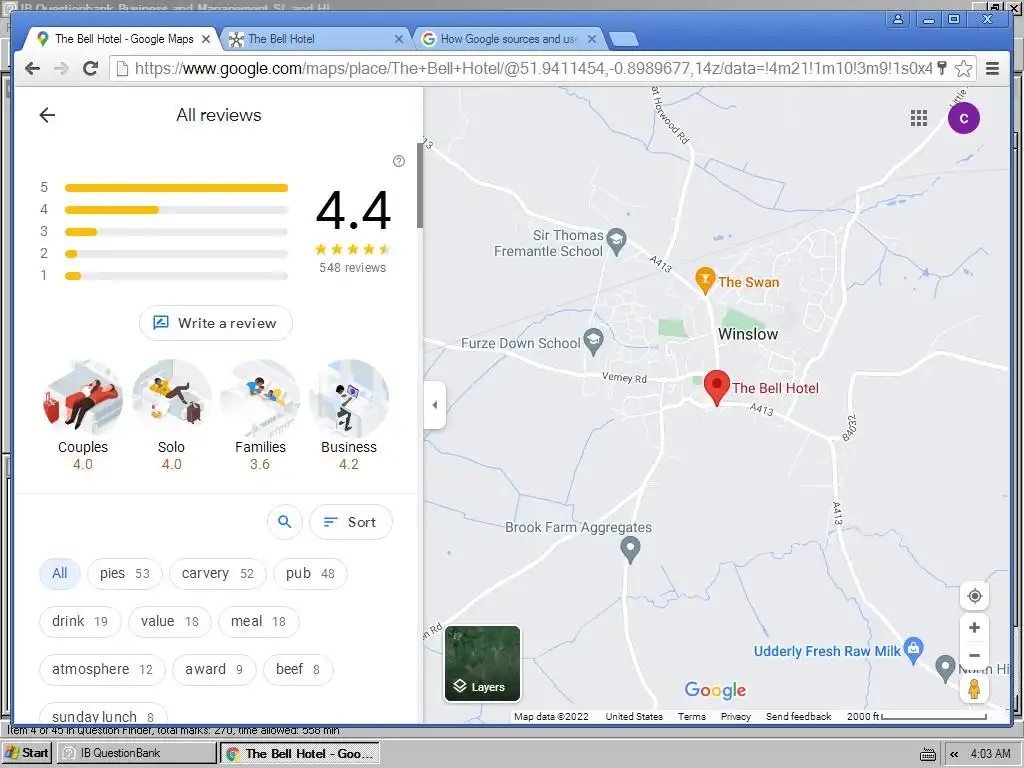Collapse the side panel arrow
Image resolution: width=1024 pixels, height=768 pixels.
(435, 405)
